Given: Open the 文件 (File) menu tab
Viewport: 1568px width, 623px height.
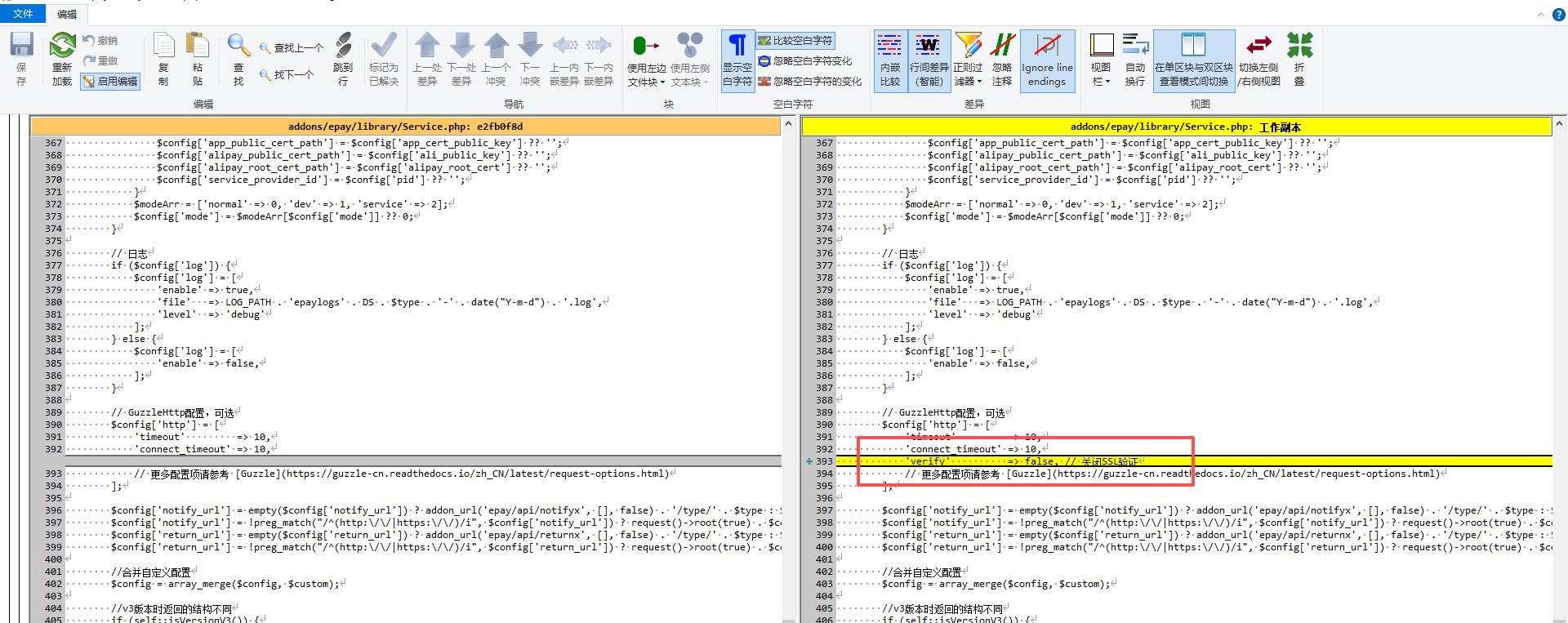Looking at the screenshot, I should coord(23,14).
